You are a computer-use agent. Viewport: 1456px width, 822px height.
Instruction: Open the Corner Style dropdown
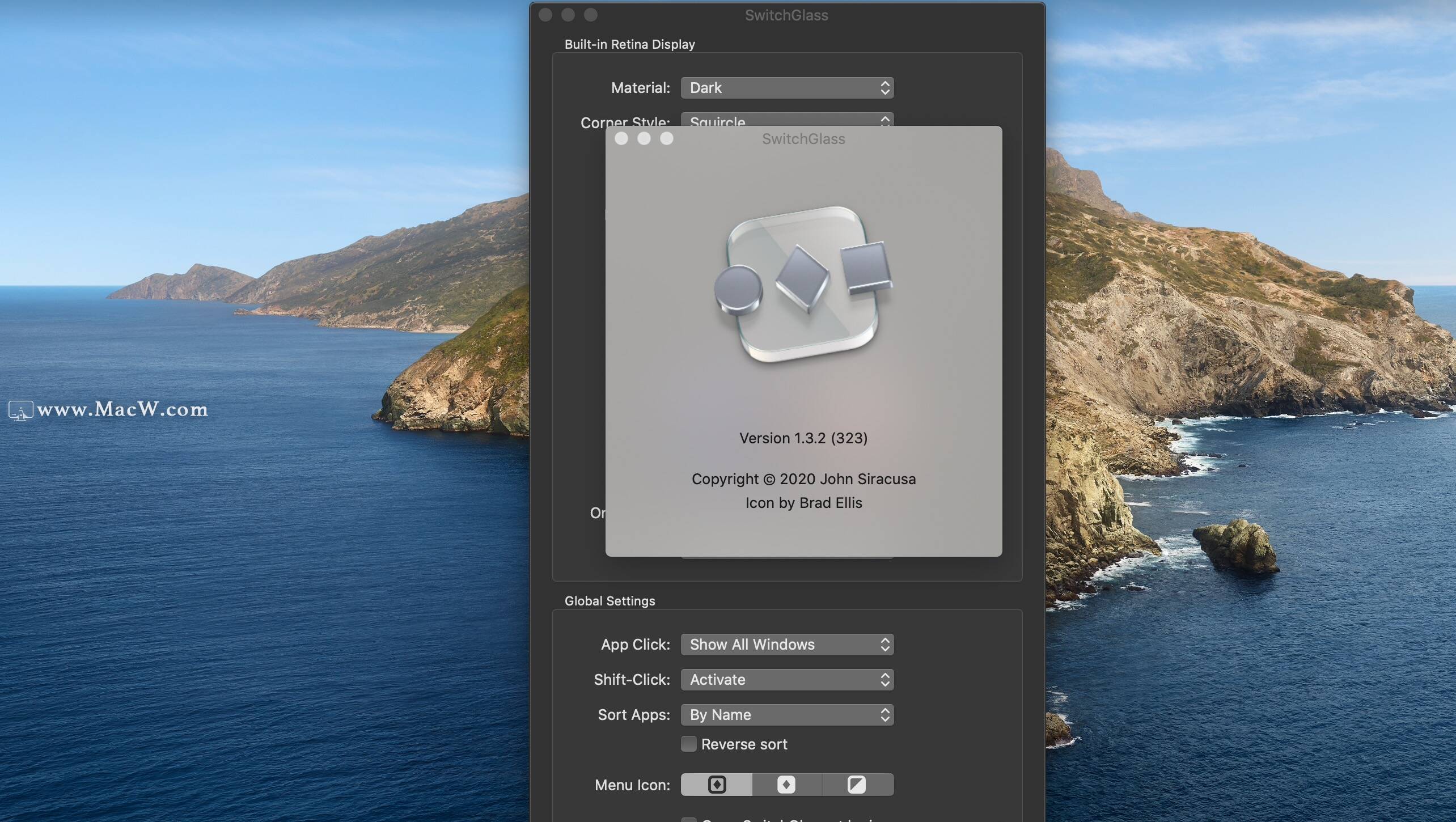(x=787, y=120)
